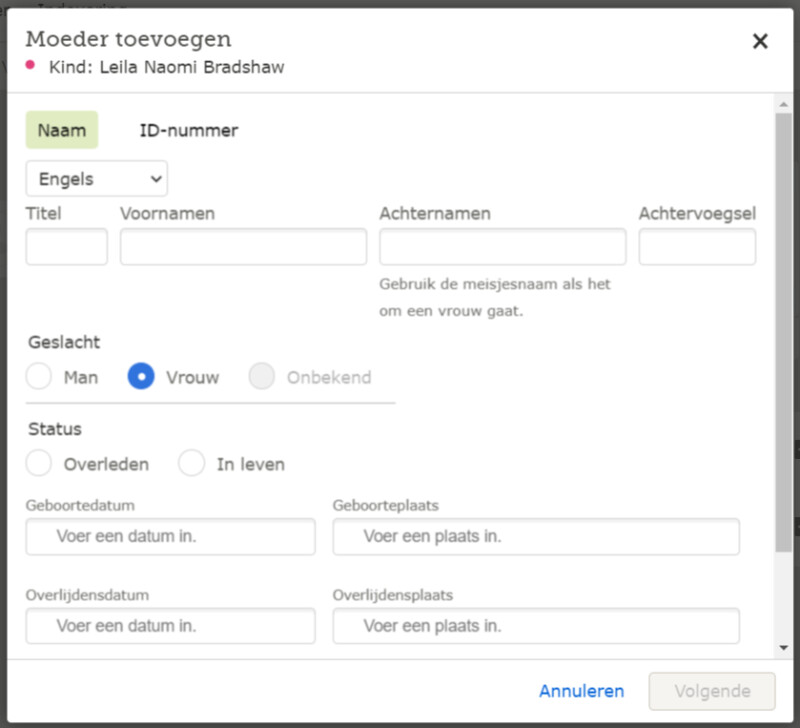Screen dimensions: 800x728
Task: Click the Overlijdensplaats place field
Action: pos(536,626)
